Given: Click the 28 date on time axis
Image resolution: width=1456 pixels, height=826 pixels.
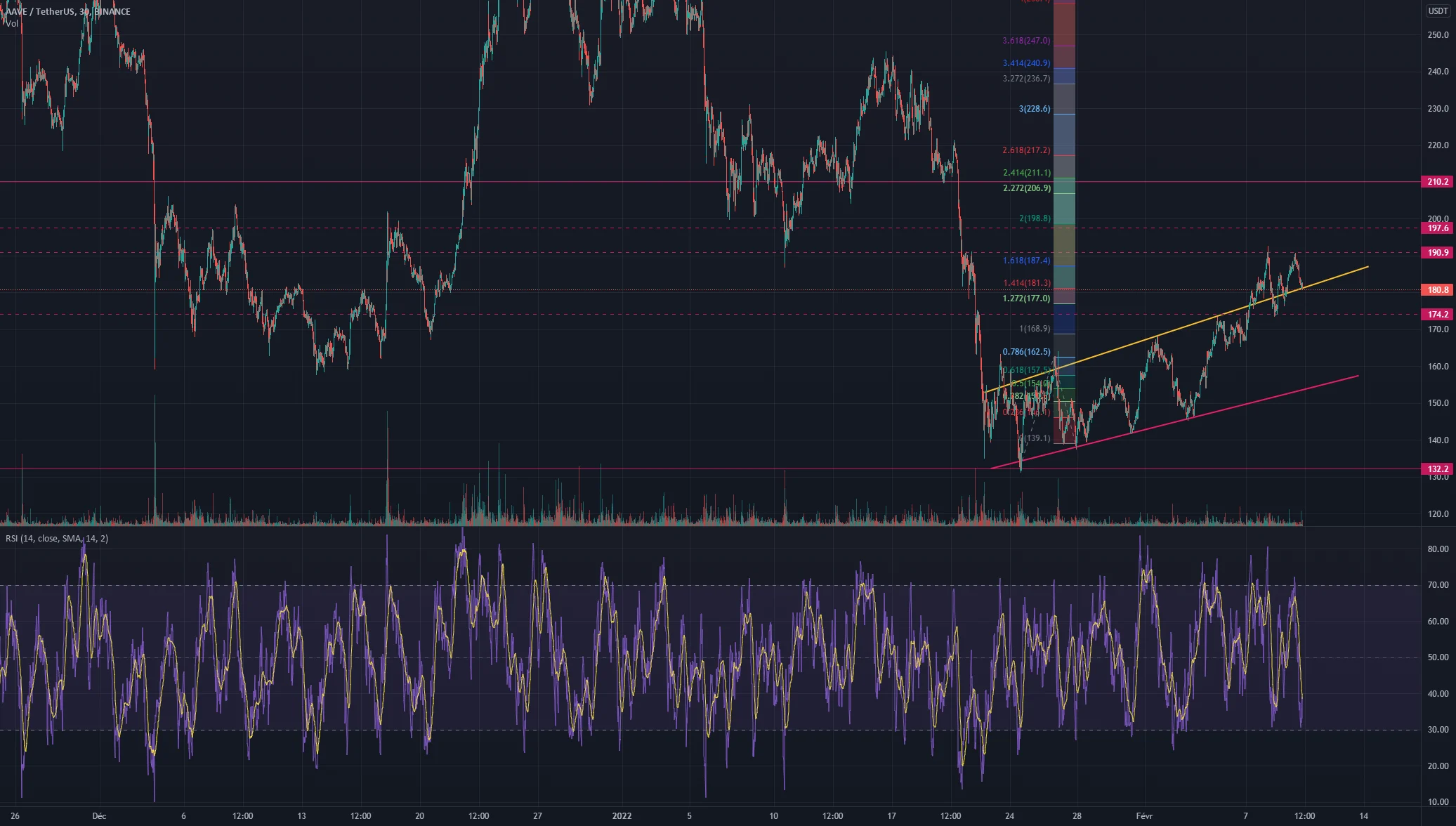Looking at the screenshot, I should click(1077, 816).
